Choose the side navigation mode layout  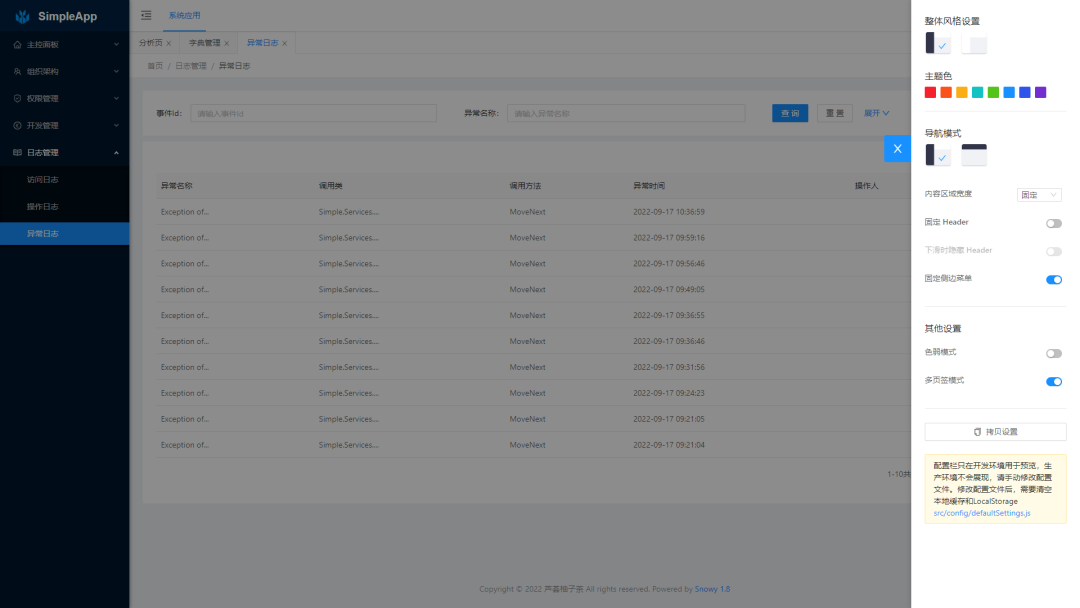(937, 155)
